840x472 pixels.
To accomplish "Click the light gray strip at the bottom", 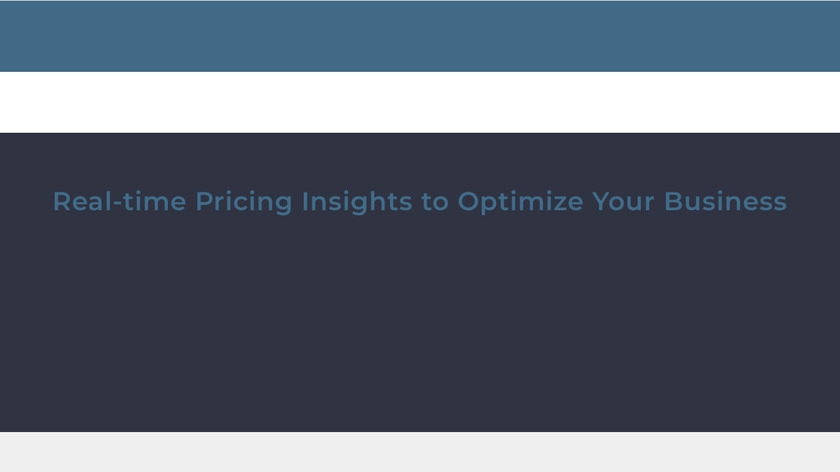I will pyautogui.click(x=420, y=452).
